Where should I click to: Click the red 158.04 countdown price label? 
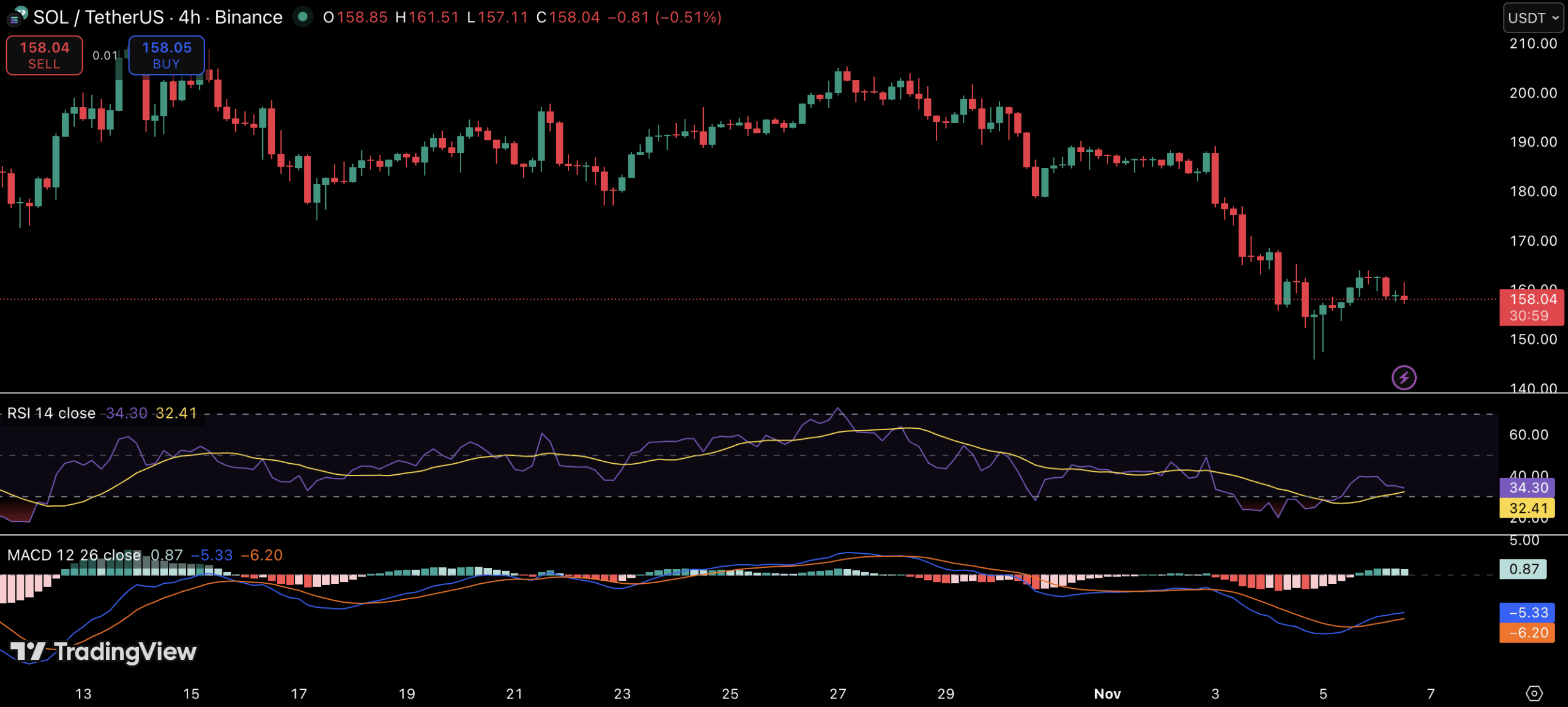(1530, 307)
